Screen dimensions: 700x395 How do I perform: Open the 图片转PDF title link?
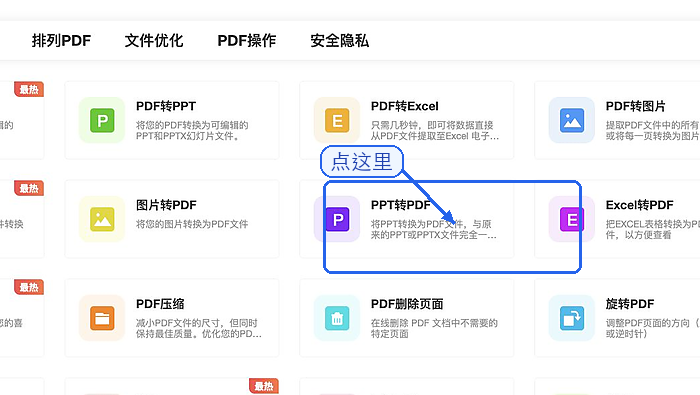[166, 205]
